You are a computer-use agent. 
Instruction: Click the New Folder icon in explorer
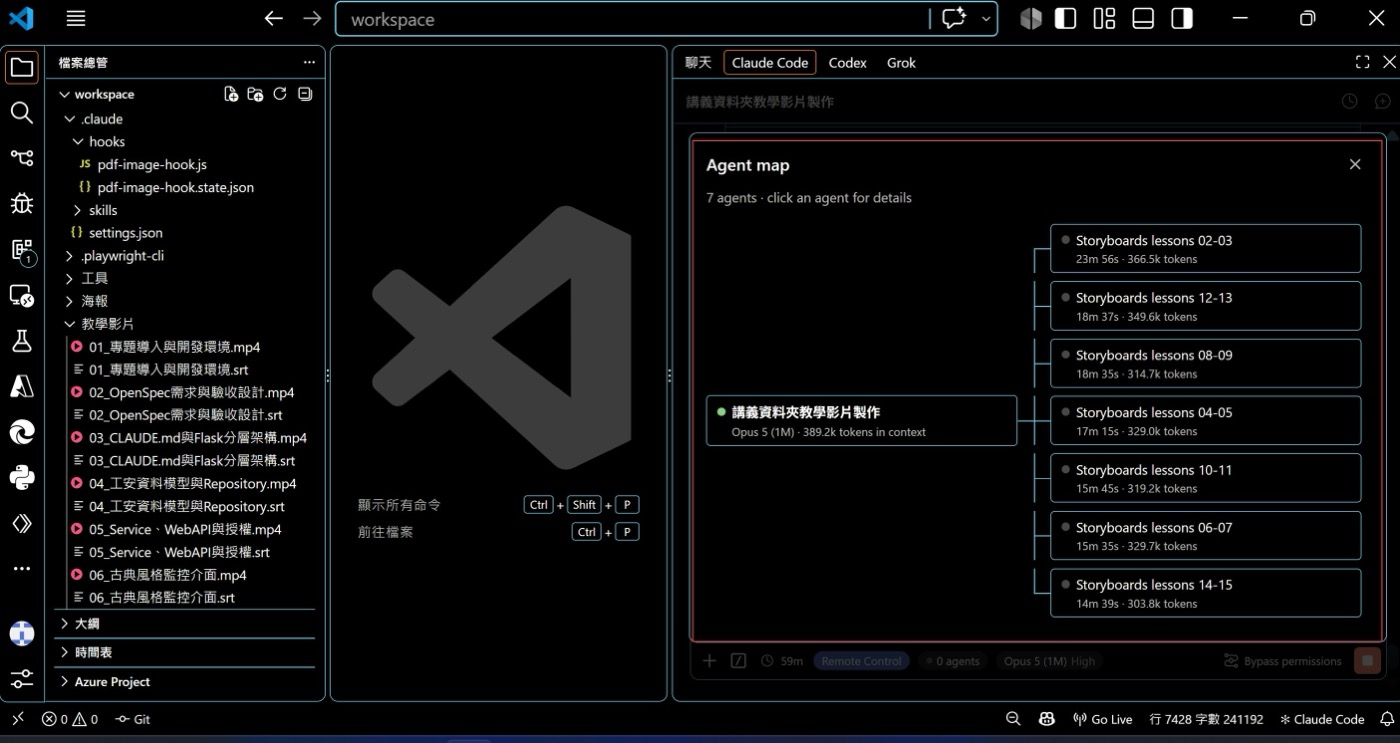click(256, 94)
